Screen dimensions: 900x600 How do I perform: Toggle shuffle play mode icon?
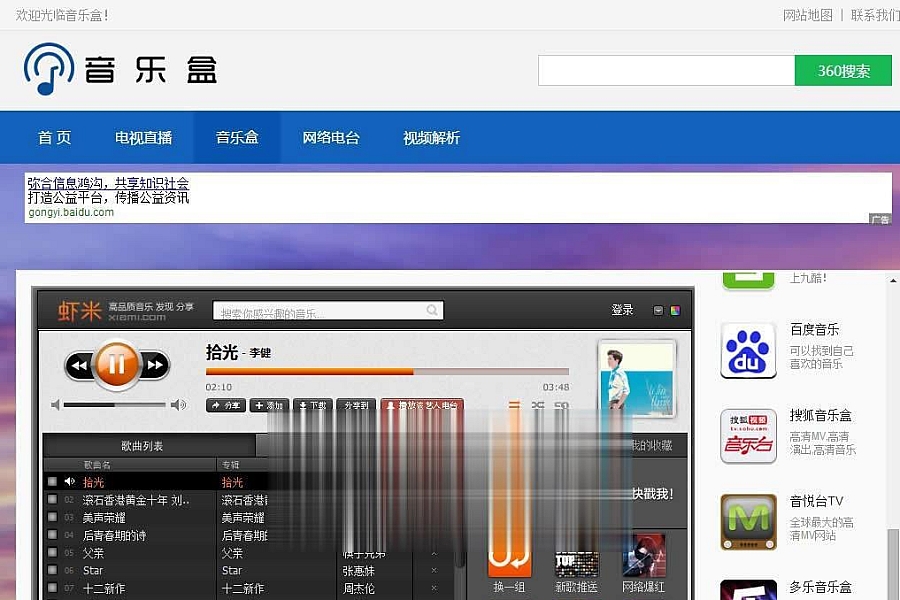(x=538, y=405)
